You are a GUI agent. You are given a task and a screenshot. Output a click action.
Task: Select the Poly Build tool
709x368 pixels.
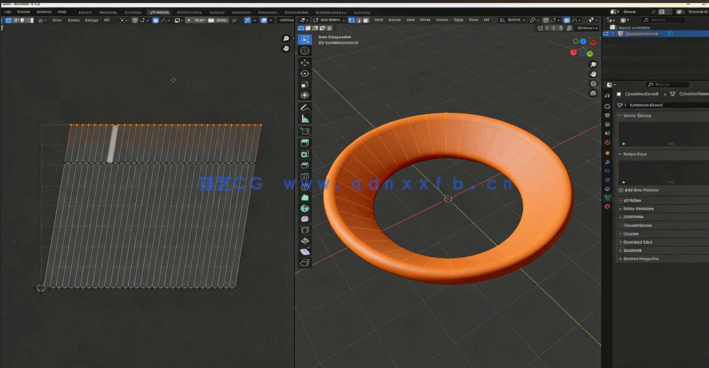pos(305,198)
